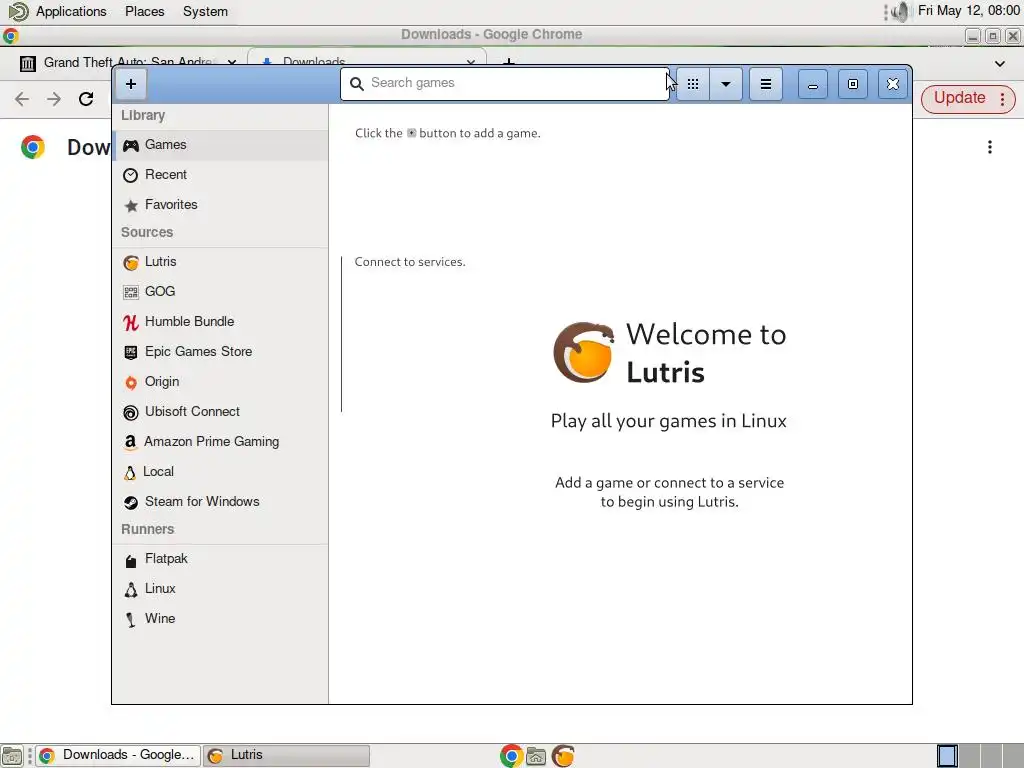Click the show desktop button
1024x768 pixels.
coord(11,756)
